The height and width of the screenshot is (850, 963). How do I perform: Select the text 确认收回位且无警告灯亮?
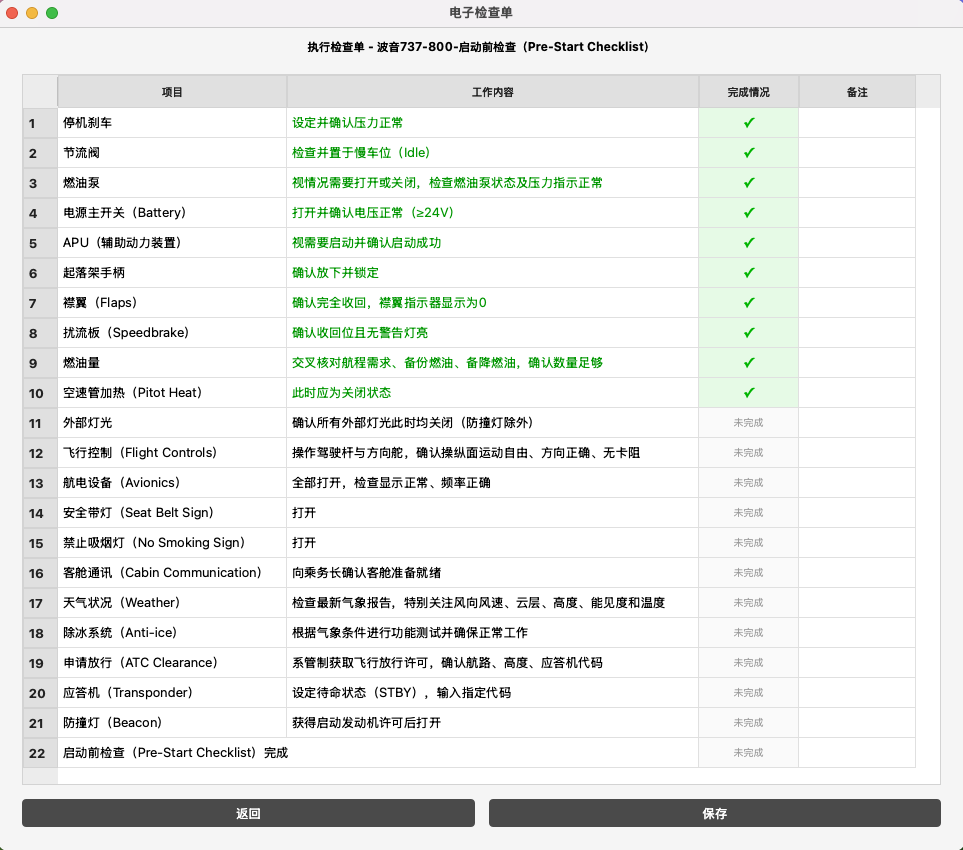click(x=360, y=333)
